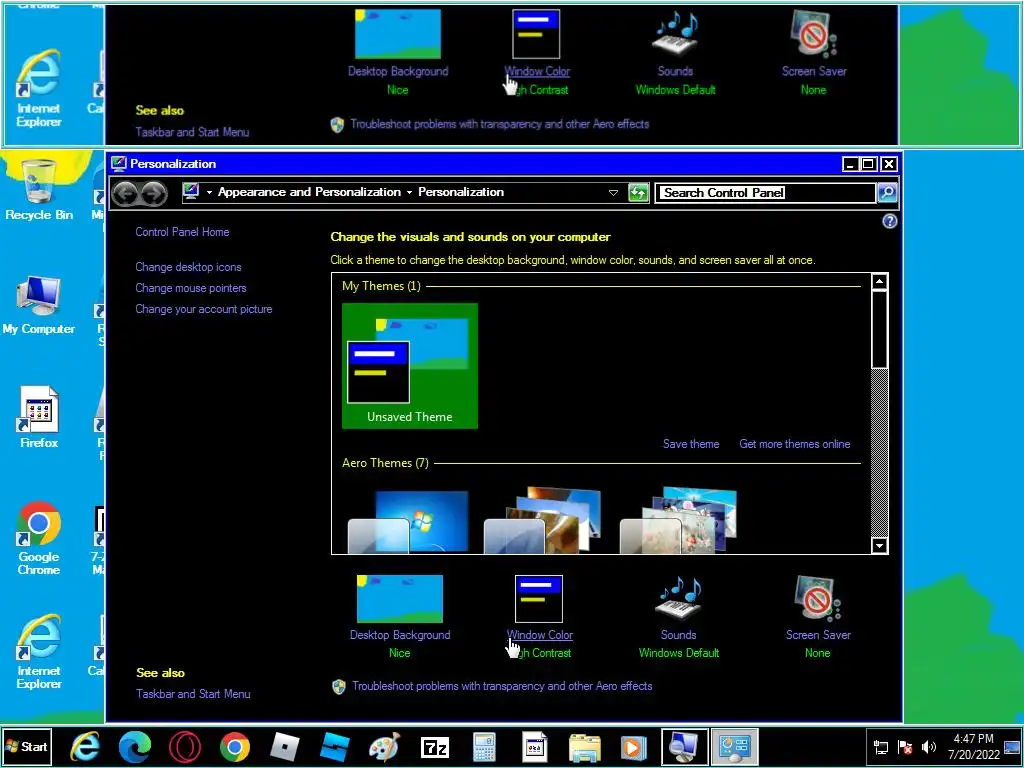Screen dimensions: 1024x768
Task: Refresh the Personalization address bar
Action: point(638,193)
